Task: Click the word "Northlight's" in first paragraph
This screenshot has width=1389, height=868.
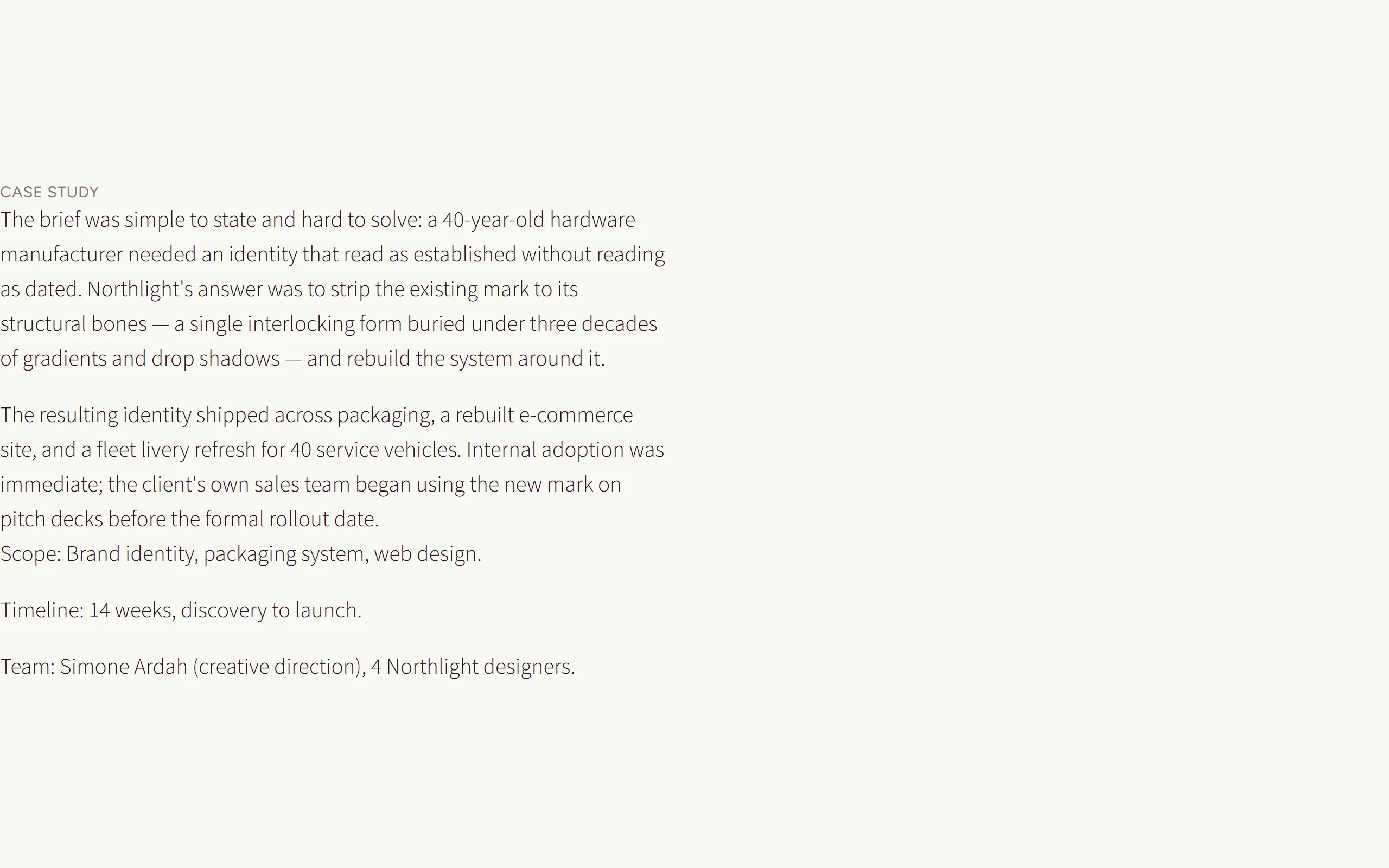Action: coord(140,289)
